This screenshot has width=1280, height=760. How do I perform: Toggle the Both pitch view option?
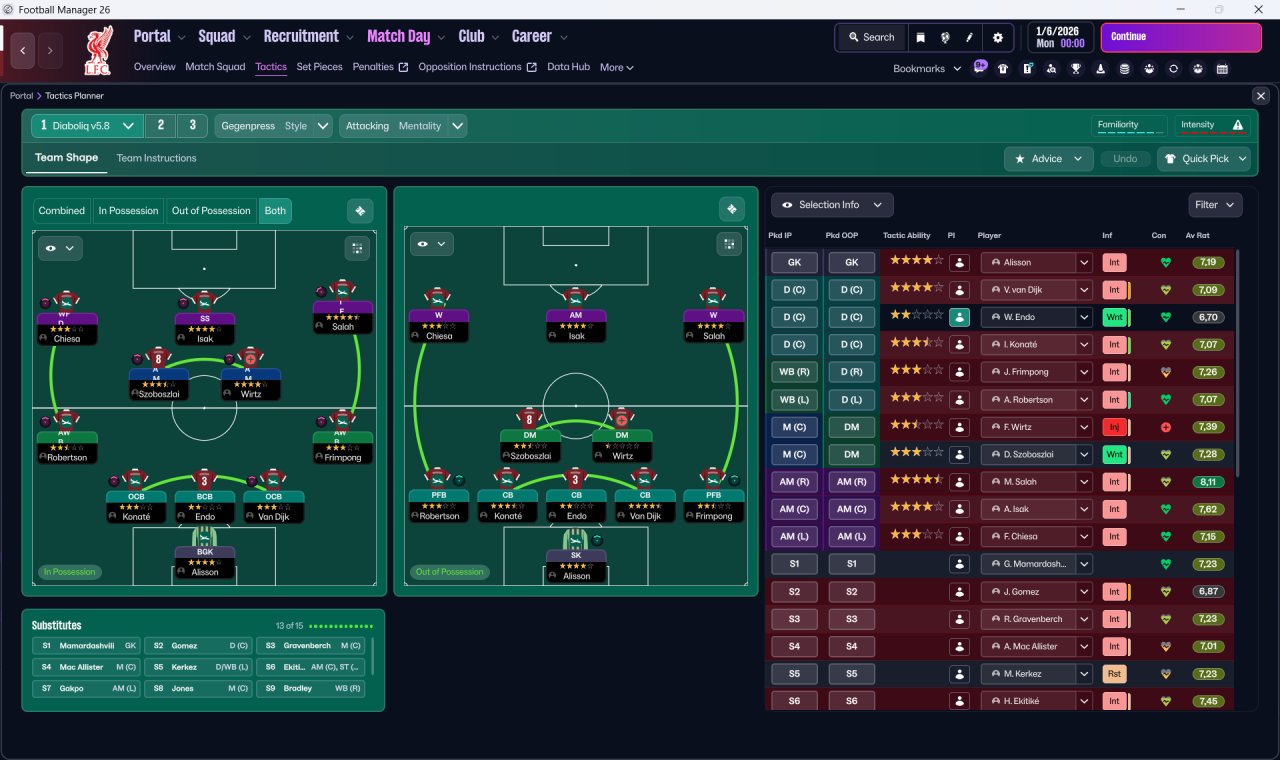(275, 211)
